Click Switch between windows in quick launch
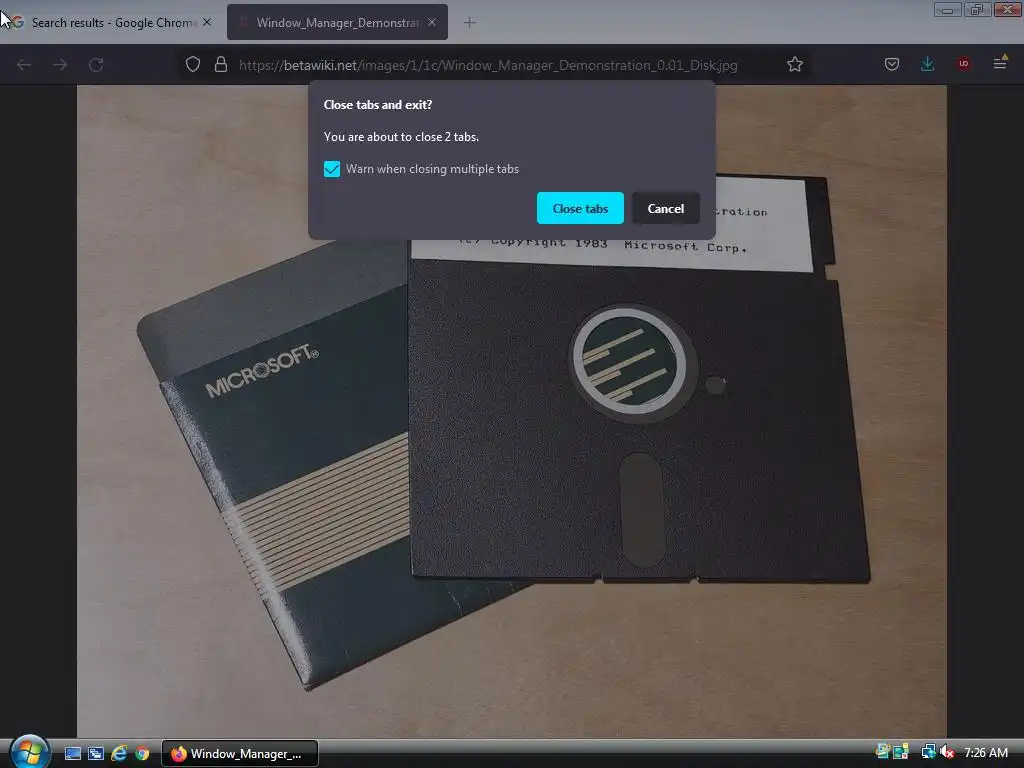This screenshot has width=1024, height=768. 96,754
